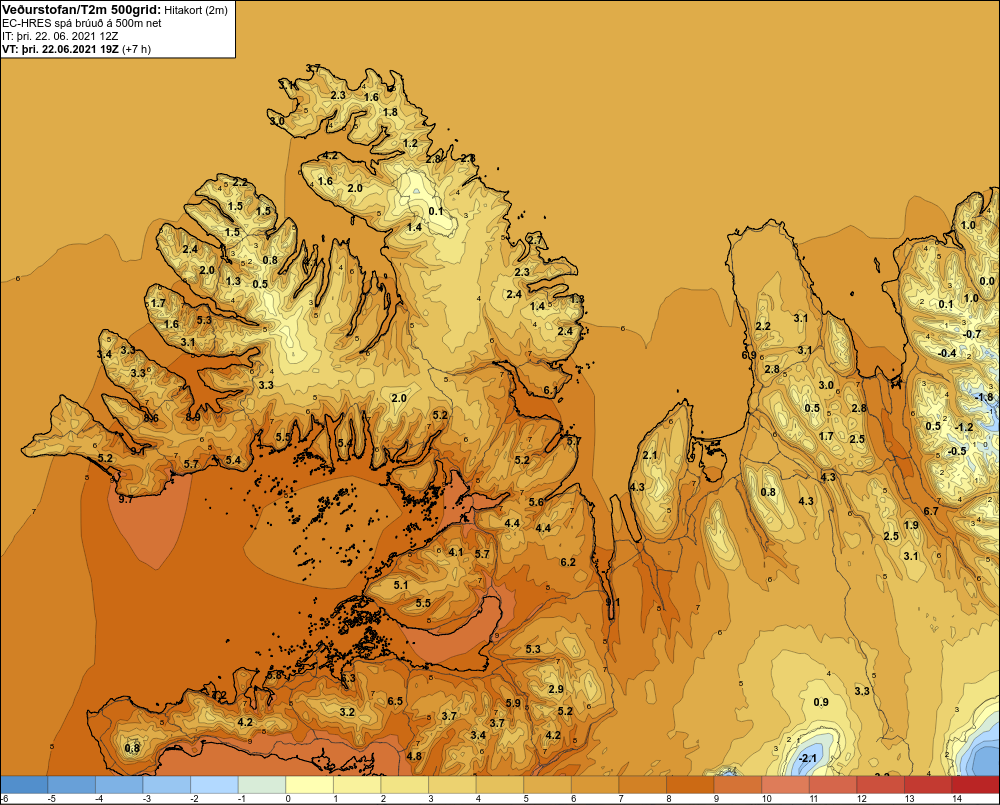The image size is (1000, 805).
Task: Click the 1.8 temperature value
Action: (390, 112)
